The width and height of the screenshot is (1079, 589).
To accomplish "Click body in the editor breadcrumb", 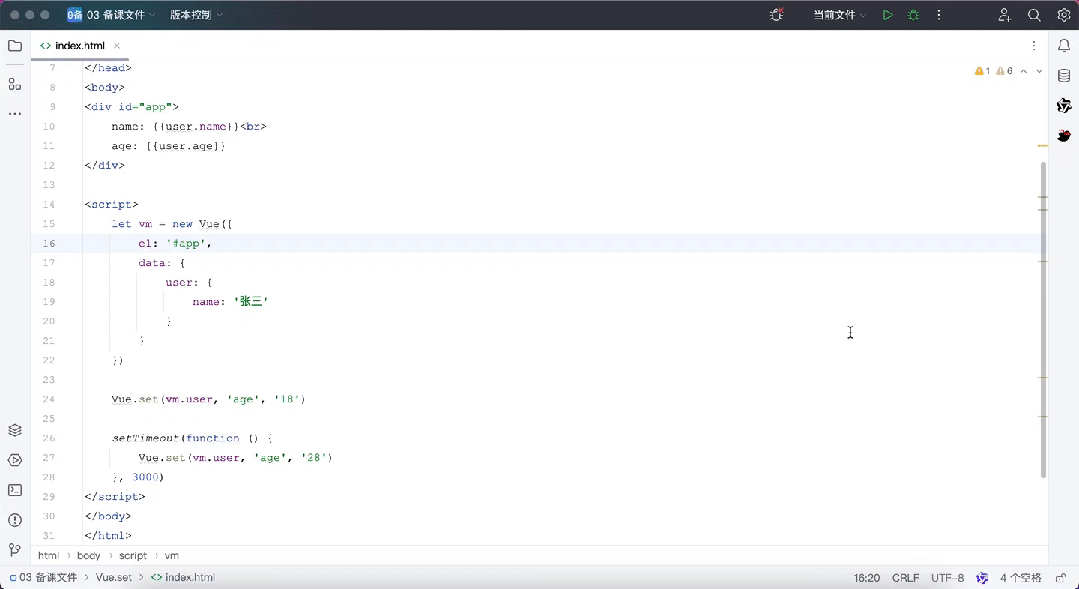I will [88, 555].
